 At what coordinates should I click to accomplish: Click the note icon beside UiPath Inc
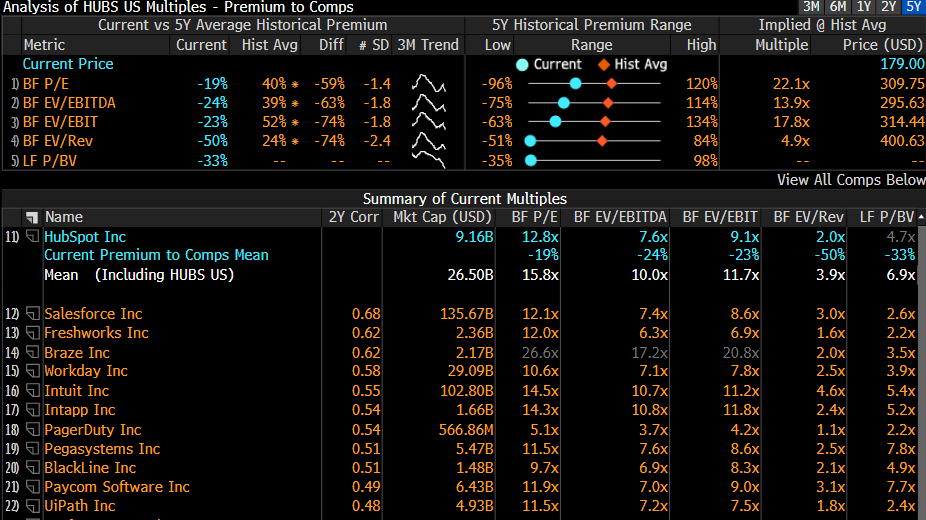pos(32,506)
